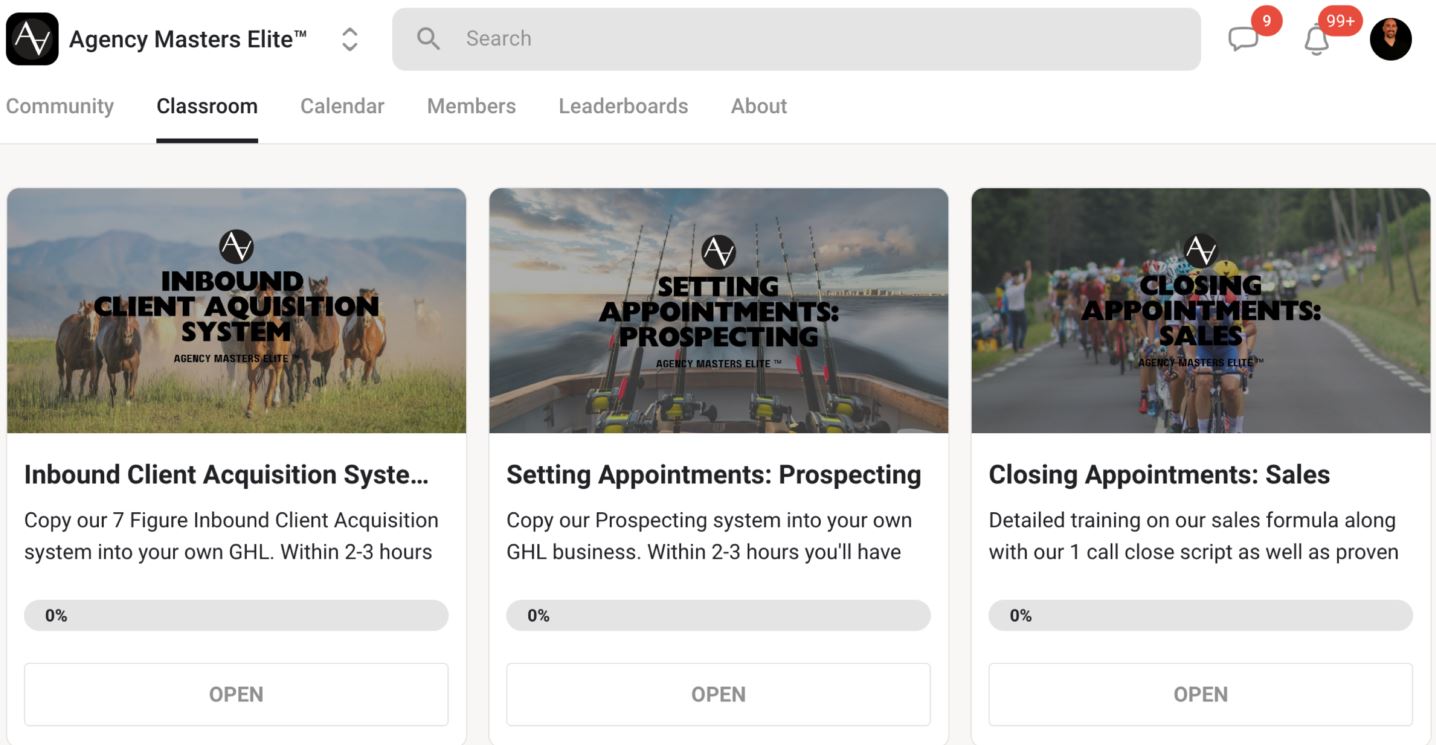This screenshot has width=1436, height=745.
Task: Open the Inbound Client Acquisition System course
Action: click(236, 694)
